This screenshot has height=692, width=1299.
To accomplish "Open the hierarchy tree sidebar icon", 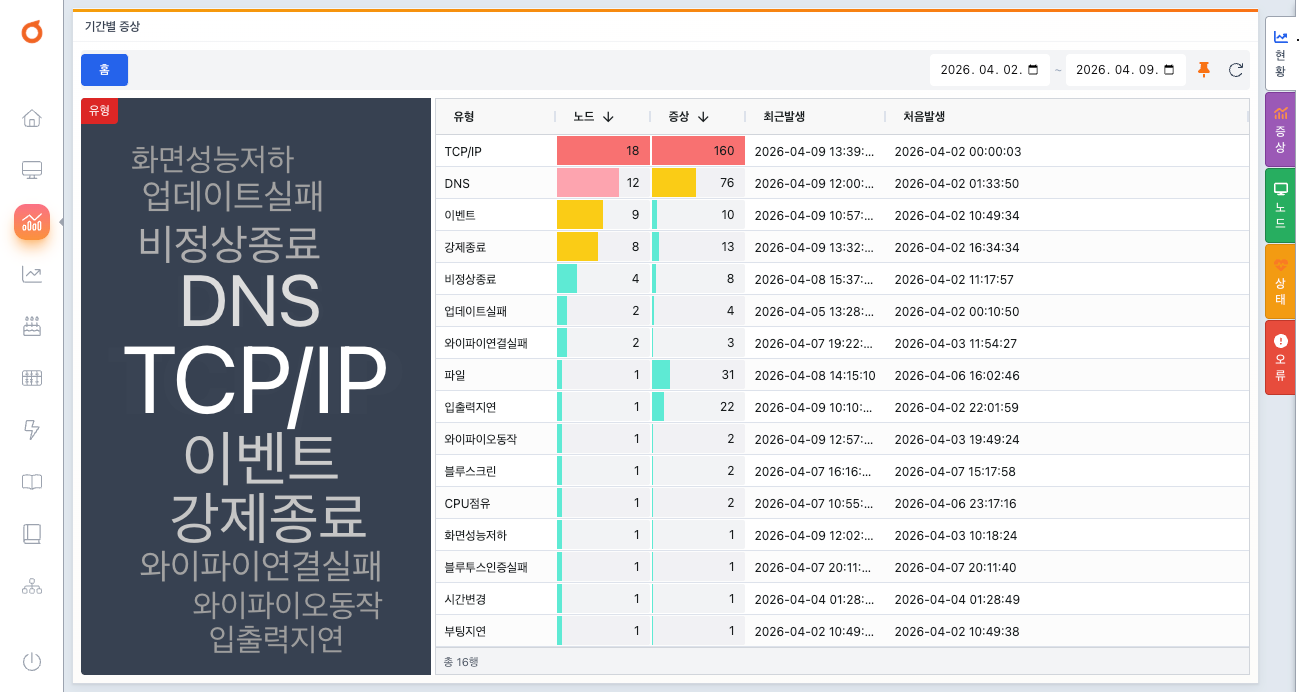I will pyautogui.click(x=32, y=586).
